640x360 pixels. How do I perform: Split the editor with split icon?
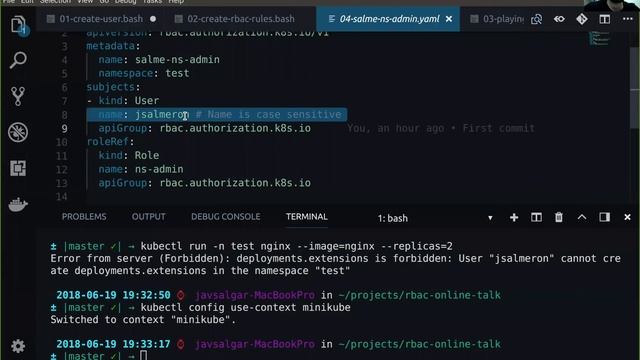tap(604, 19)
